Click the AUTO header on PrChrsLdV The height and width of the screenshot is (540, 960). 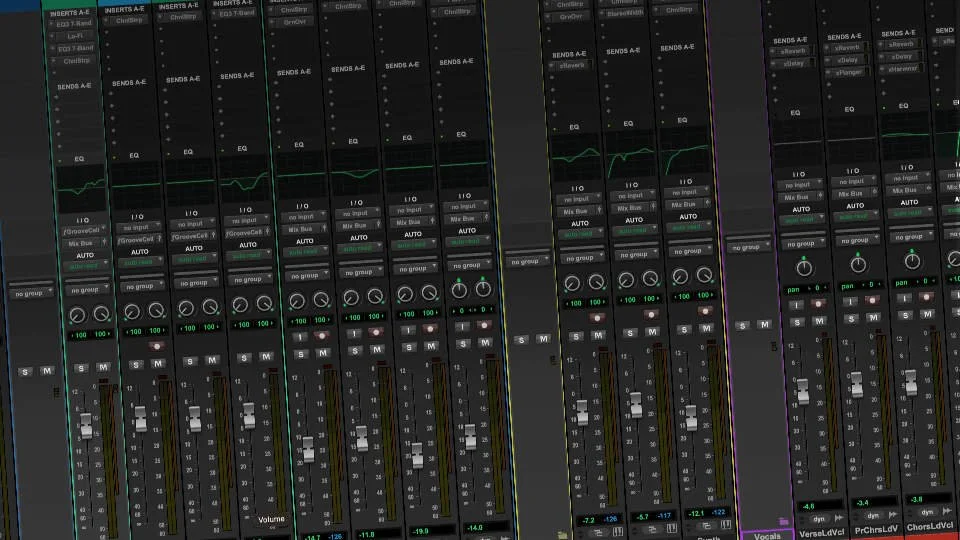(855, 206)
